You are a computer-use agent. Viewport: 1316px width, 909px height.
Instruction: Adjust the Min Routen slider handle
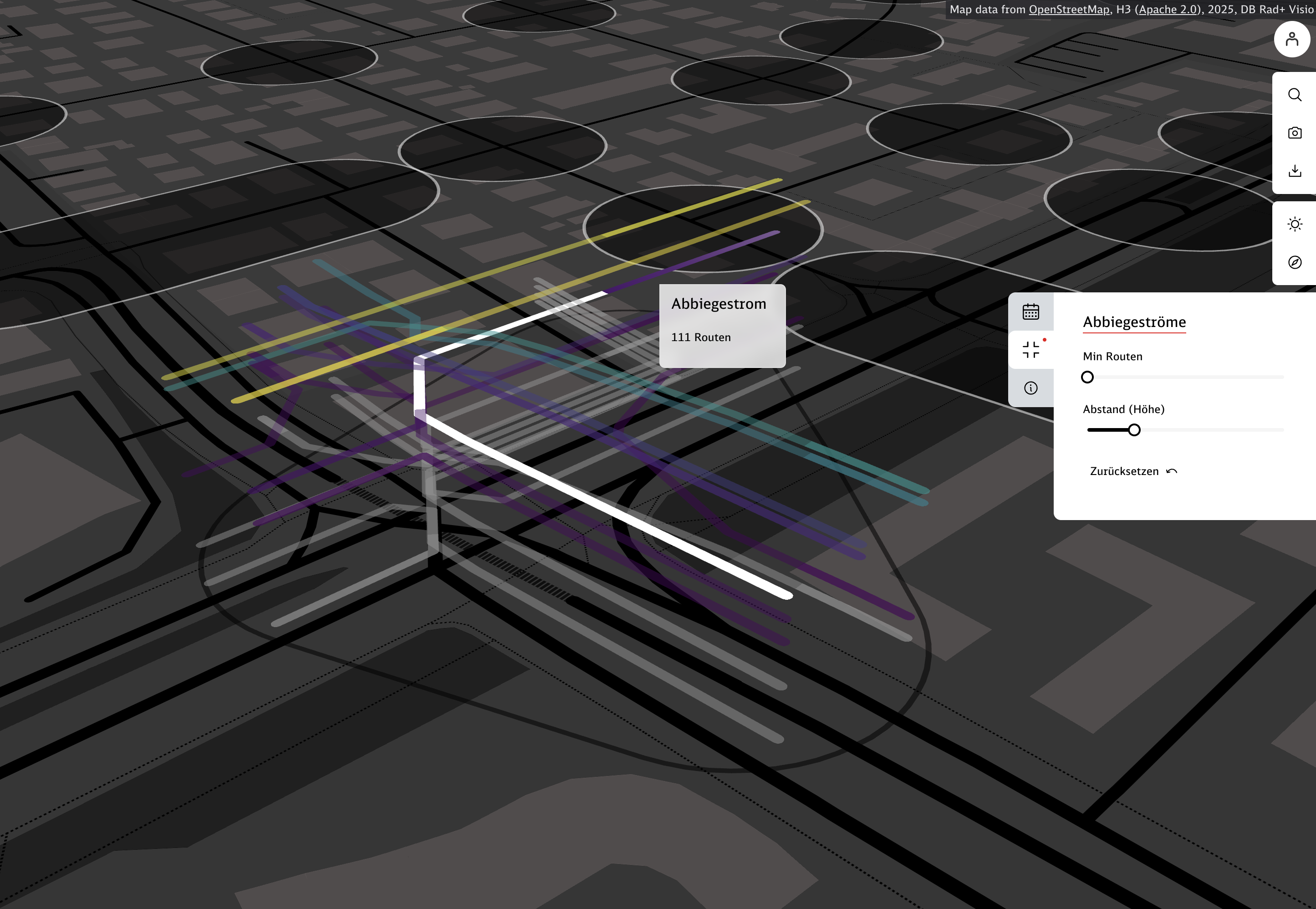tap(1088, 377)
